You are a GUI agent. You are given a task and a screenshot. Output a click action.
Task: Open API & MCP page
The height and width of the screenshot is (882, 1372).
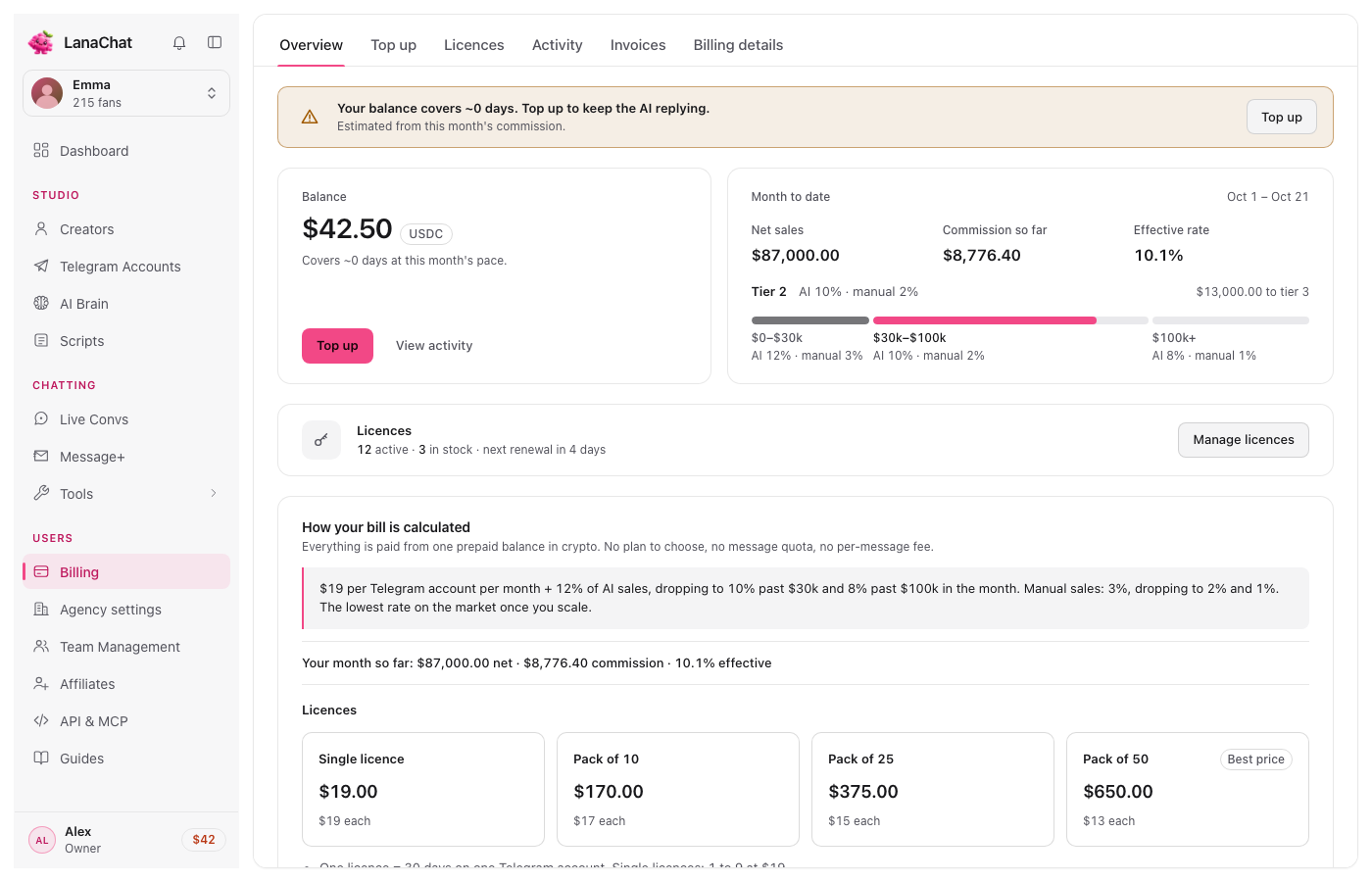point(126,721)
